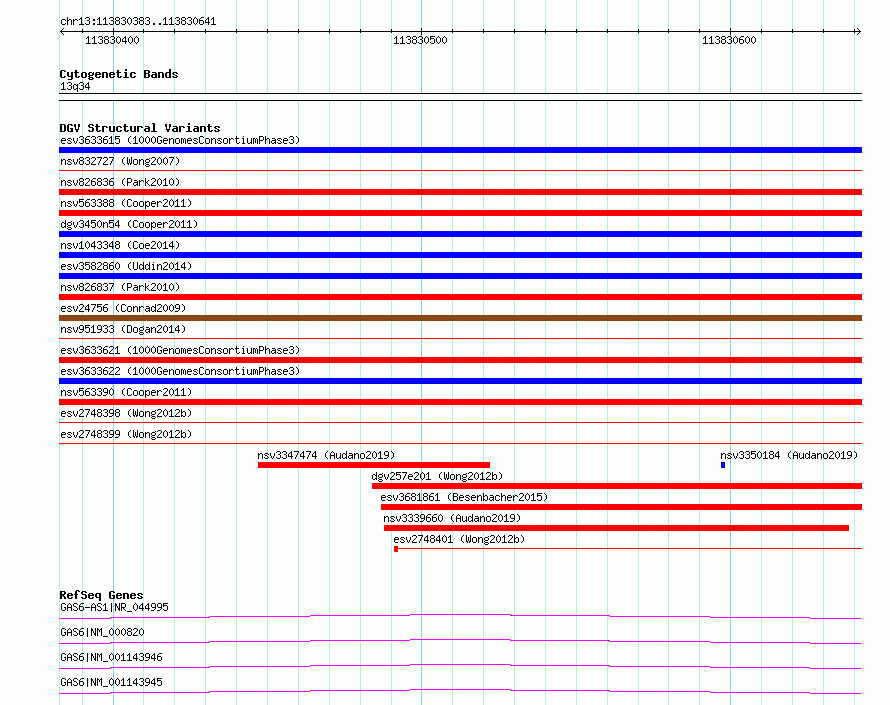Screen dimensions: 890x705
Task: Open variant nsv832727 (Wong2007) label
Action: pos(120,161)
